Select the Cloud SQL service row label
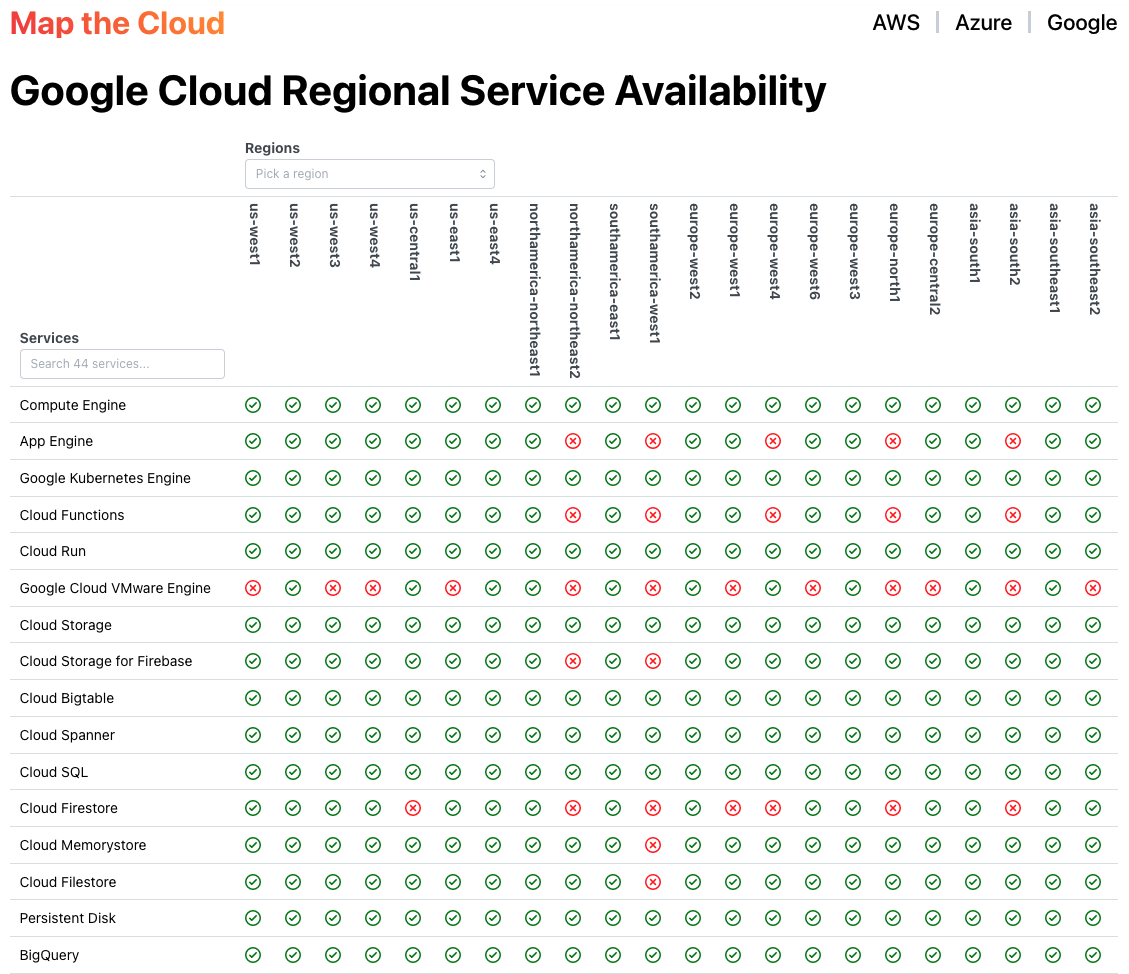 54,772
